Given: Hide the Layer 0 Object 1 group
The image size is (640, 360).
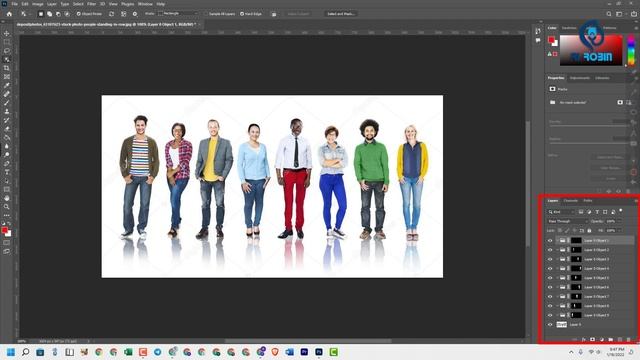Looking at the screenshot, I should pyautogui.click(x=550, y=240).
